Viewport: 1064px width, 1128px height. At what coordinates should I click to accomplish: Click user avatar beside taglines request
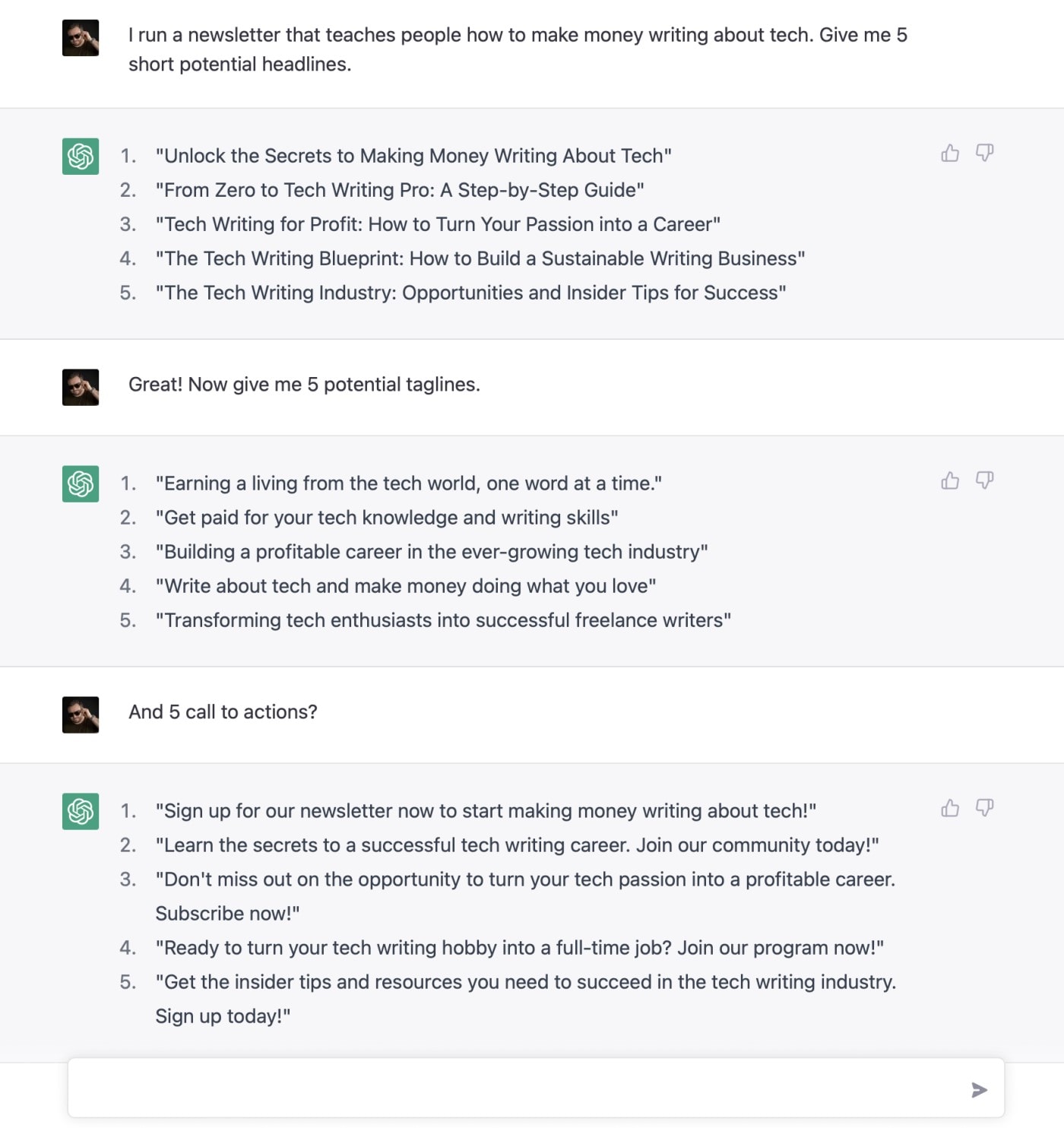pos(81,388)
